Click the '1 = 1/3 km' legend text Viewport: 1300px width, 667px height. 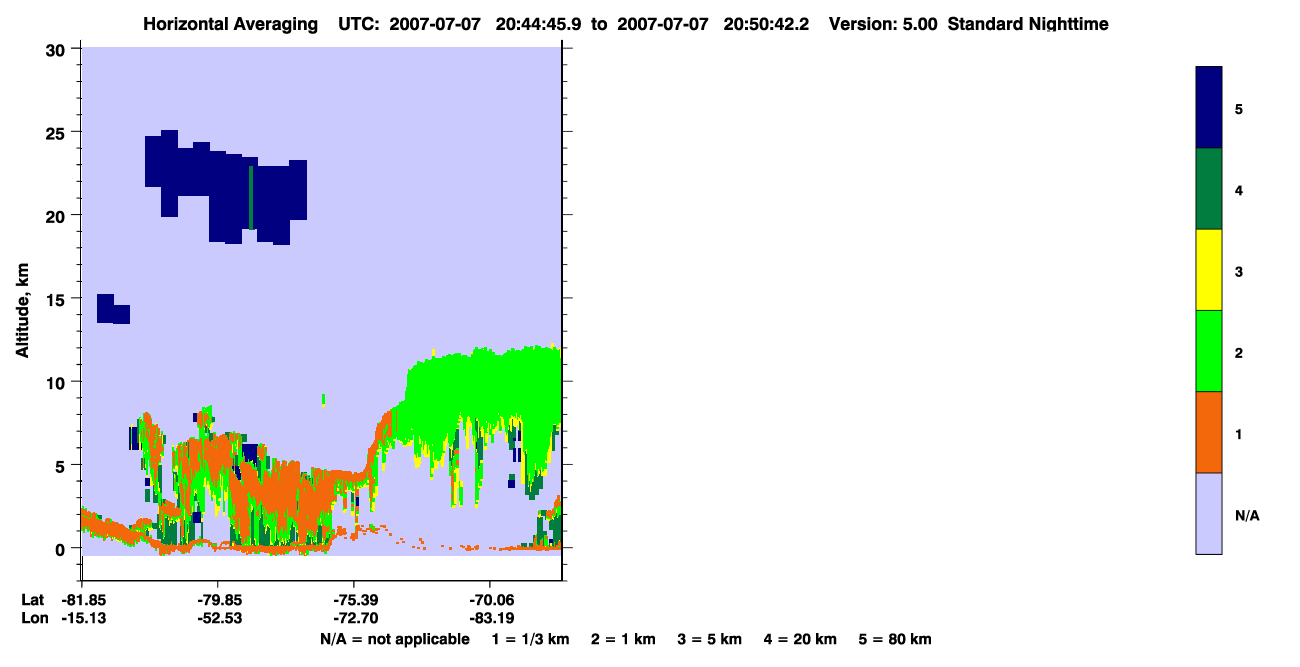530,639
